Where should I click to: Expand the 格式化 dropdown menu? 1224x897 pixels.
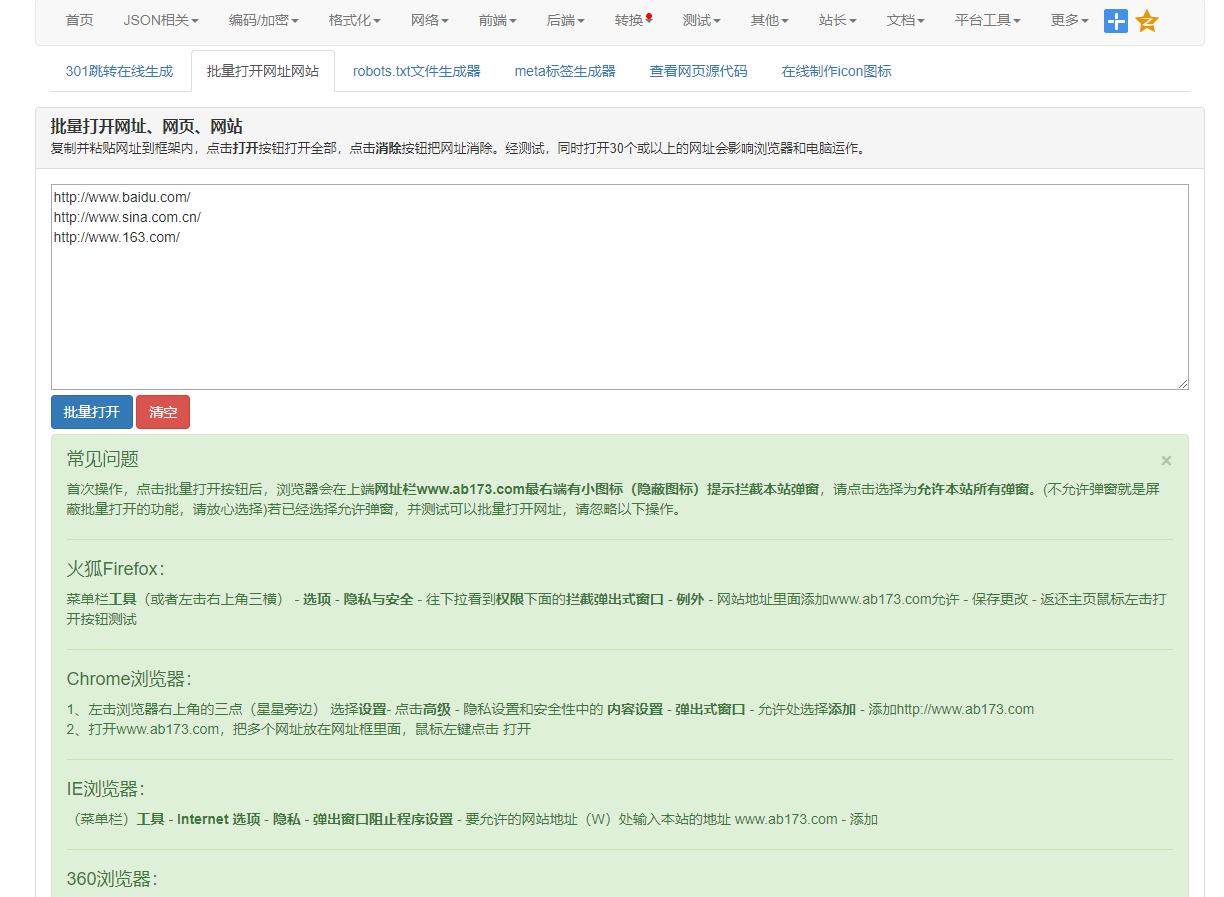[354, 20]
